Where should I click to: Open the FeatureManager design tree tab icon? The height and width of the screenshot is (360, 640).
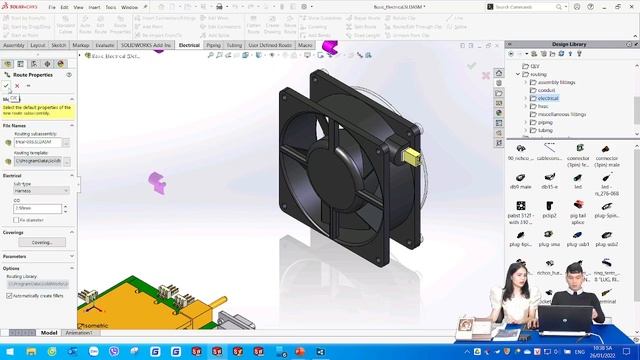(x=8, y=64)
